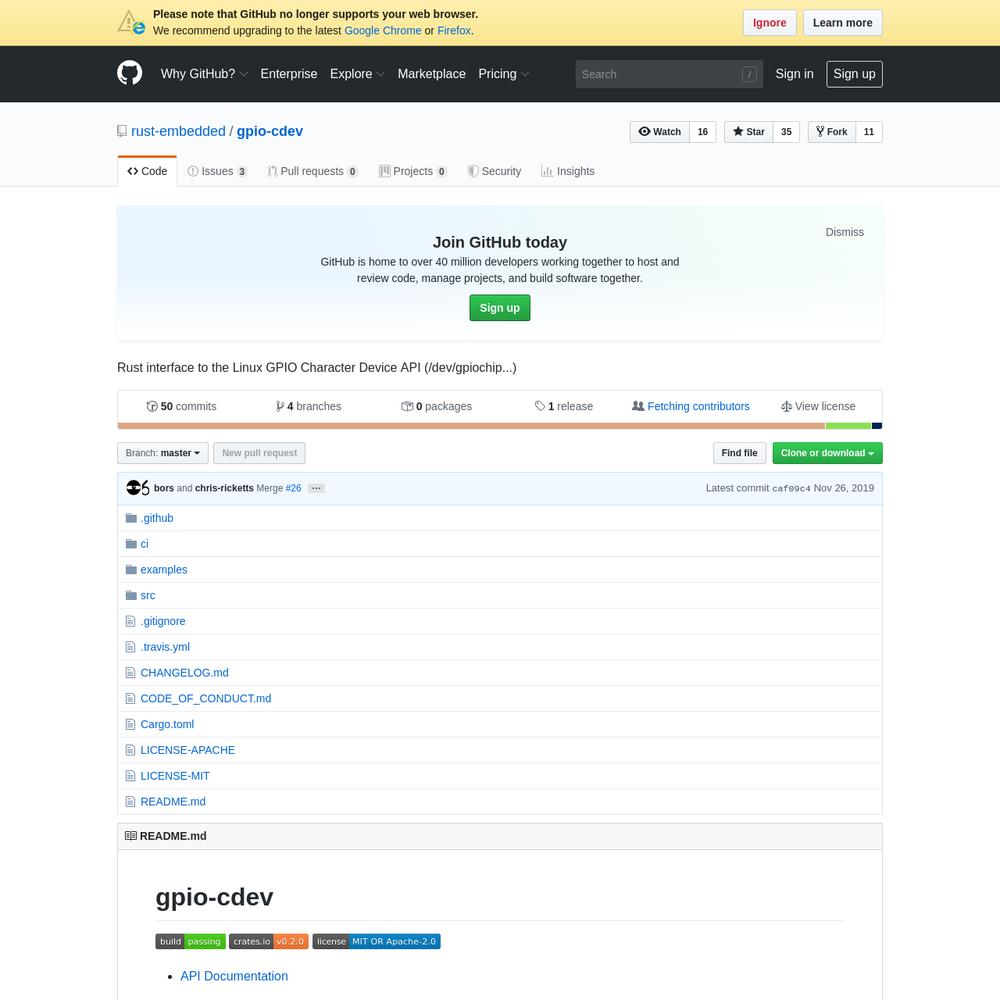Open the GitHub Octocat logo home link

pos(129,73)
